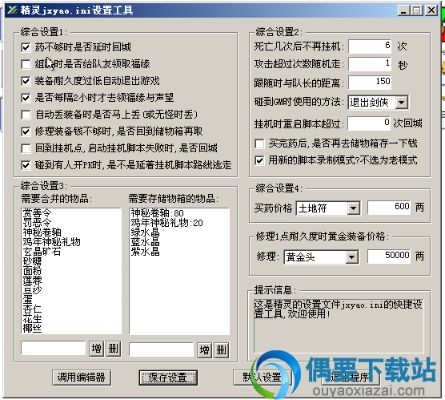Enable 组队时是否给队友领取福缘 checkbox
This screenshot has height=400, width=445.
26,64
